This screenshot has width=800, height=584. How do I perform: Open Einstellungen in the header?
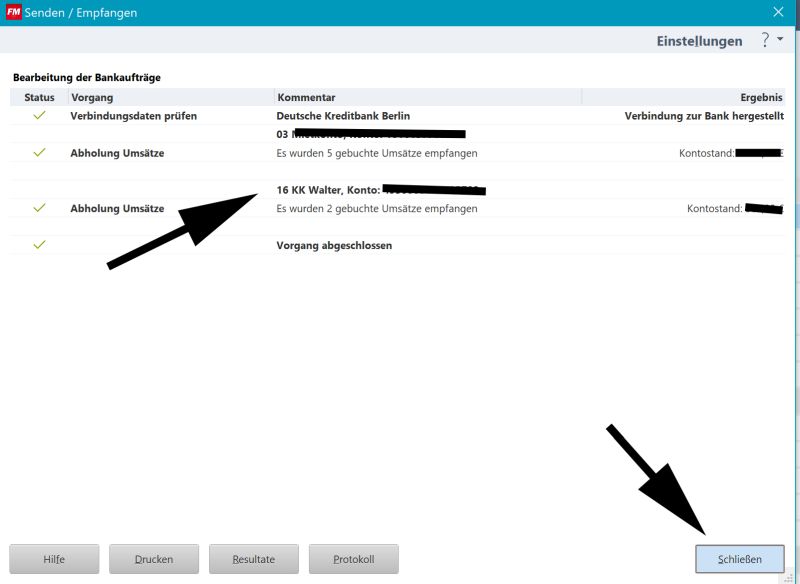[x=699, y=41]
